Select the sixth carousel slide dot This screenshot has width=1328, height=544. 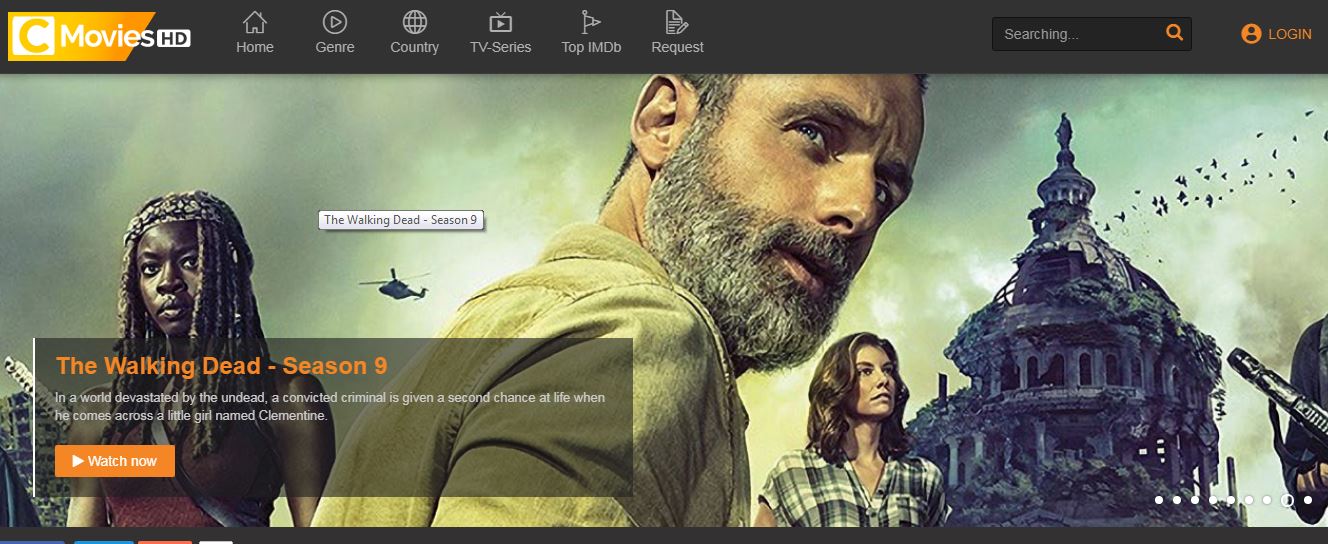pos(1249,500)
